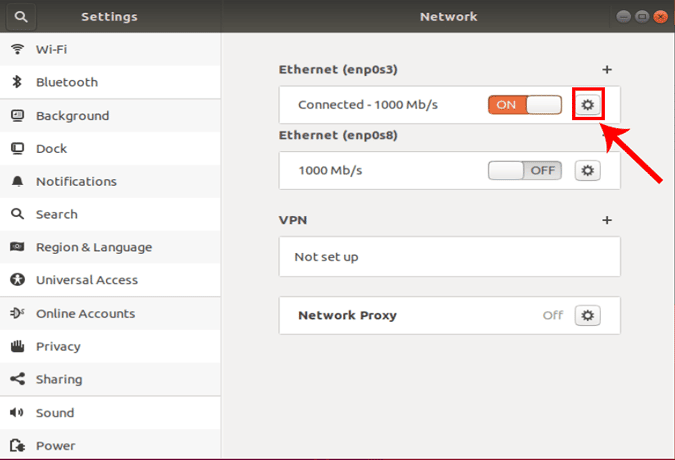Viewport: 675px width, 460px height.
Task: Go to Region & Language settings
Action: pyautogui.click(x=94, y=247)
